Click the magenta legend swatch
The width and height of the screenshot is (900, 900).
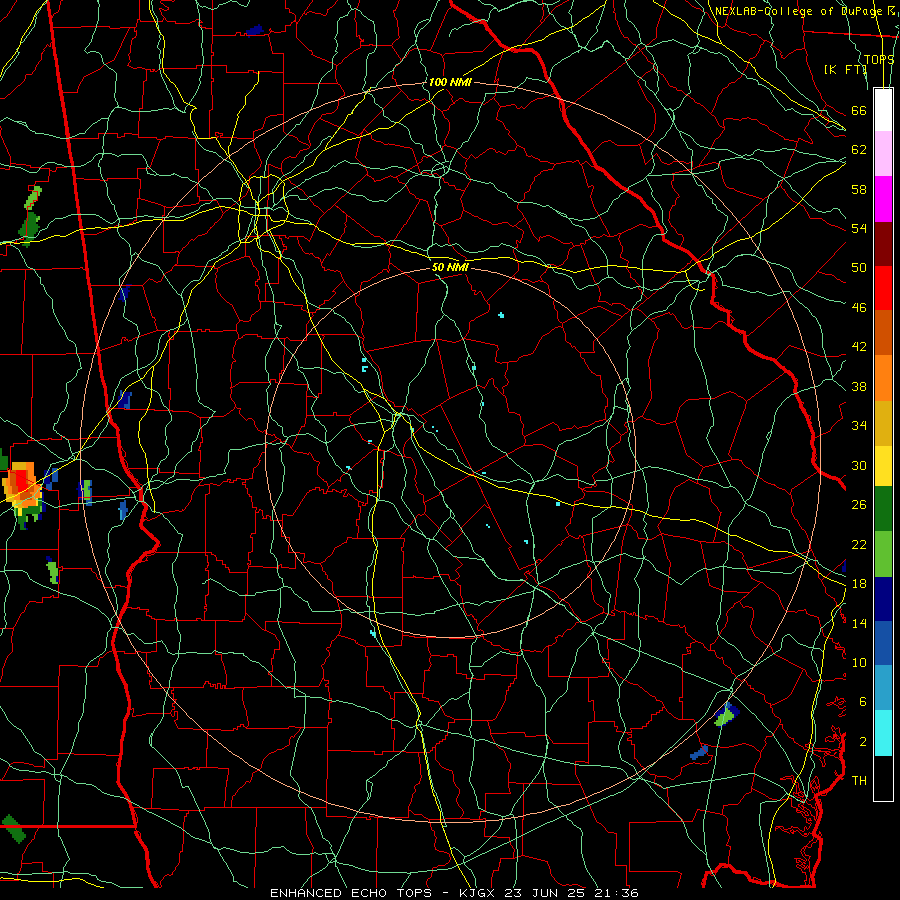point(883,199)
